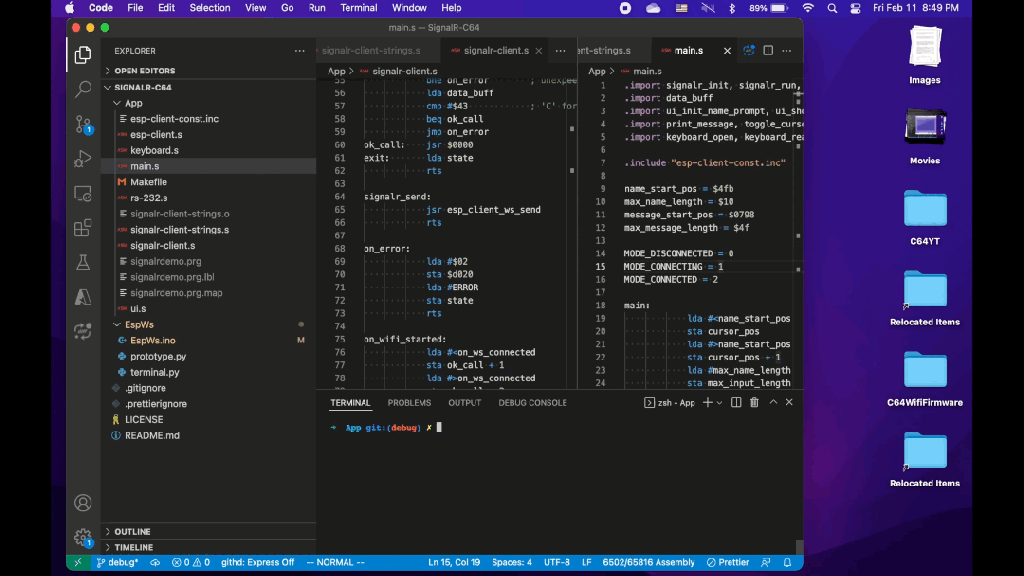Maximize terminal panel with the up chevron

pos(772,403)
